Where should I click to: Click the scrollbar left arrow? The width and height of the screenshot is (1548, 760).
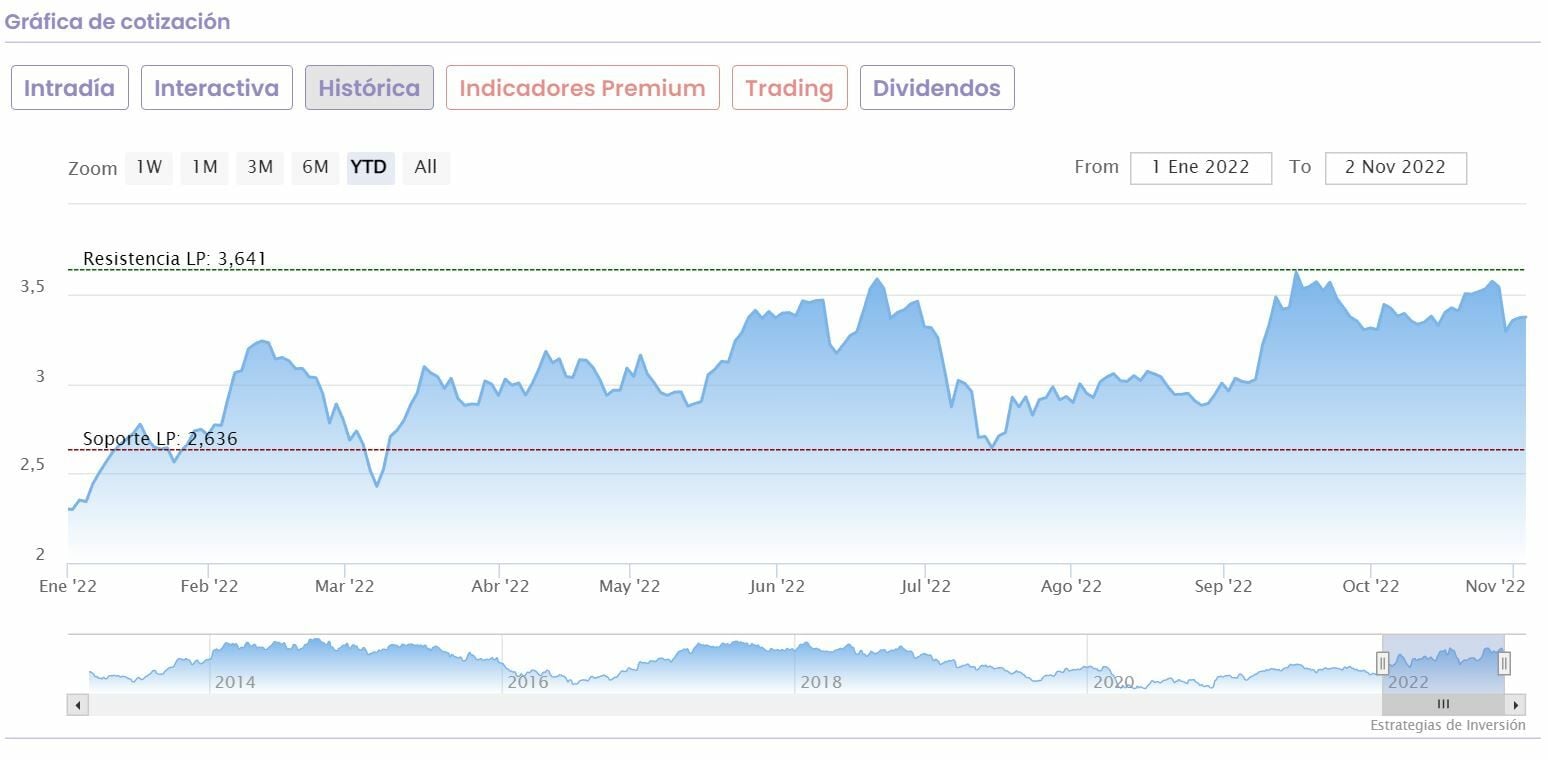pos(78,705)
